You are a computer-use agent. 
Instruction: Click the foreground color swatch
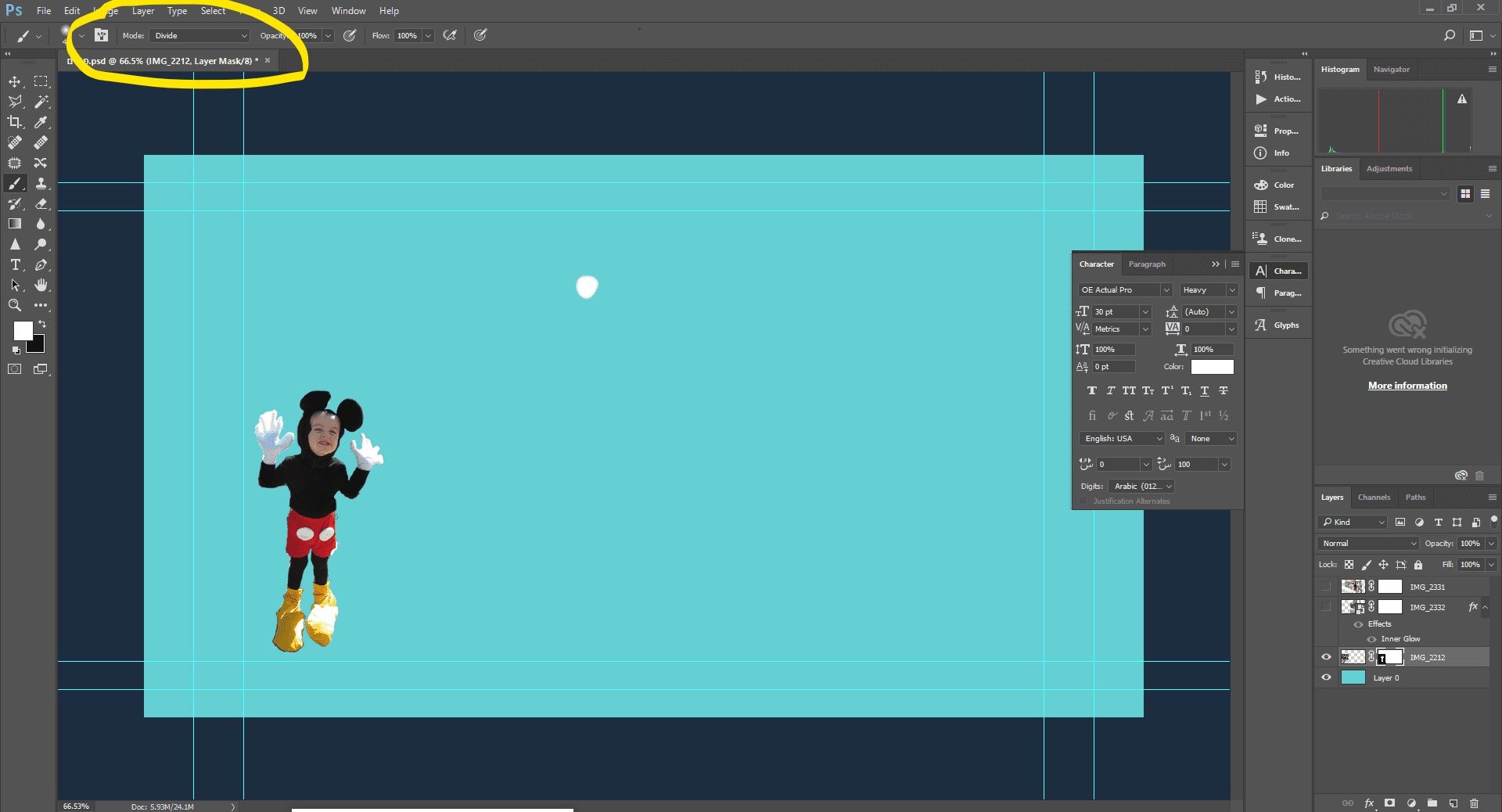[x=23, y=330]
